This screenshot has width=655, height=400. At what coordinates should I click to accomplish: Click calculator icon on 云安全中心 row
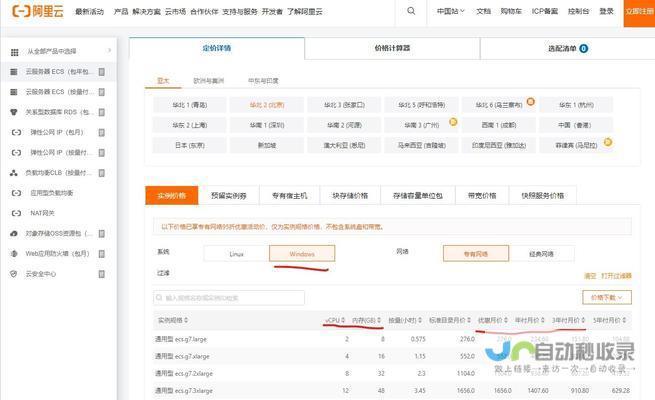[x=102, y=274]
